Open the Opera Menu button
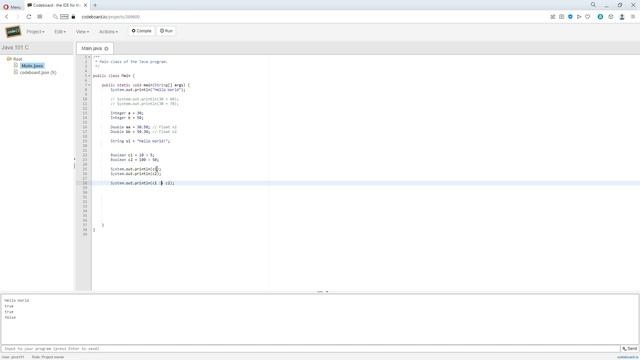The image size is (640, 360). tap(12, 7)
